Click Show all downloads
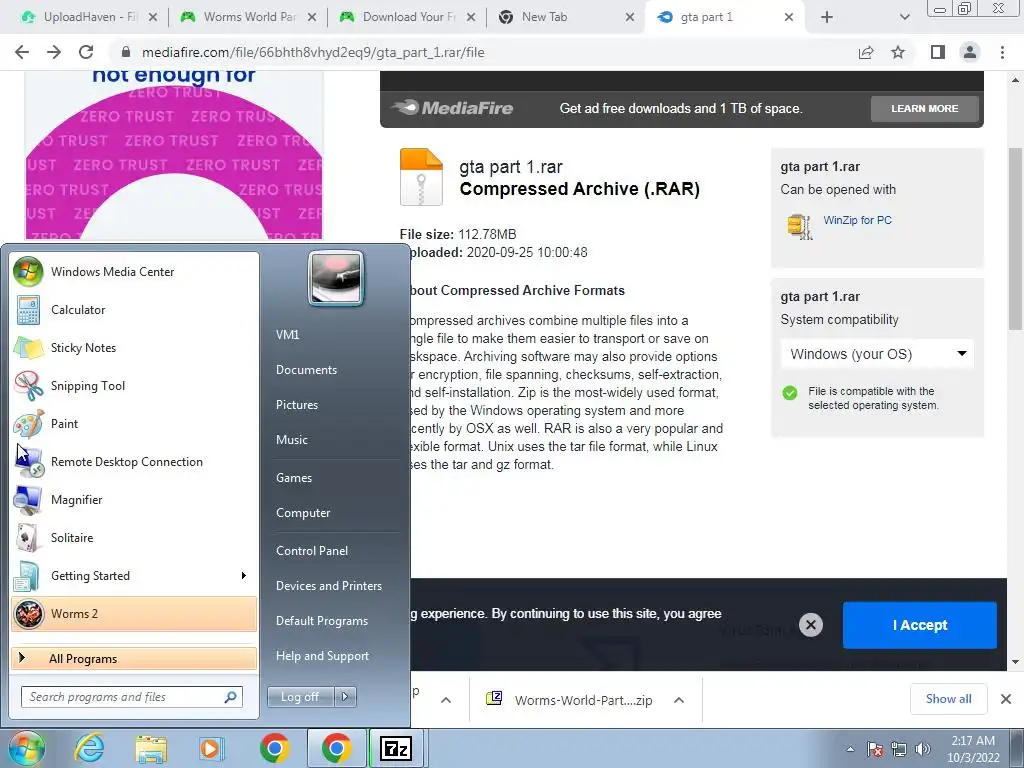This screenshot has width=1024, height=768. pyautogui.click(x=948, y=699)
